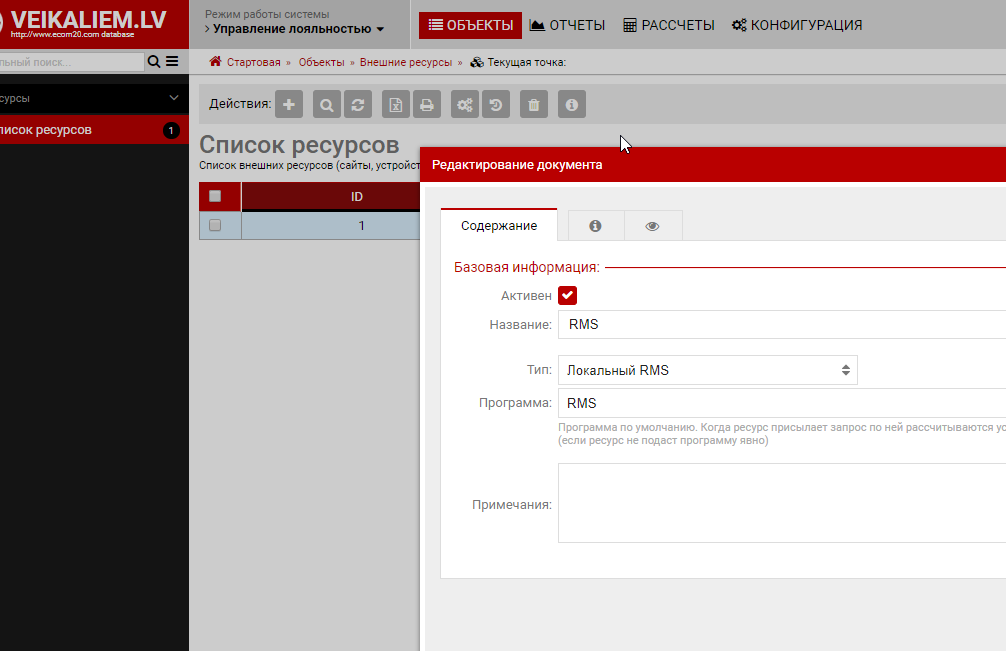Open the Тип dropdown showing Локальный RMS
The height and width of the screenshot is (651, 1006).
[x=707, y=370]
